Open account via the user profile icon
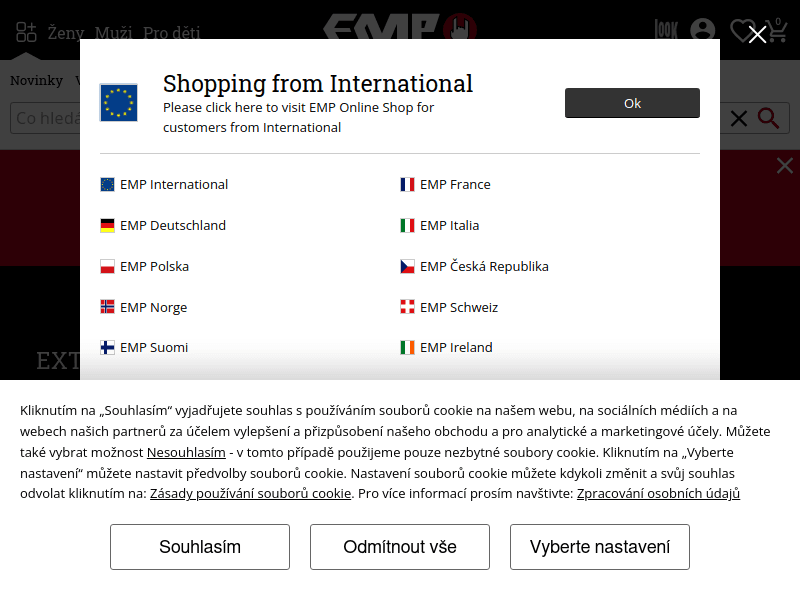This screenshot has width=800, height=600. coord(702,31)
